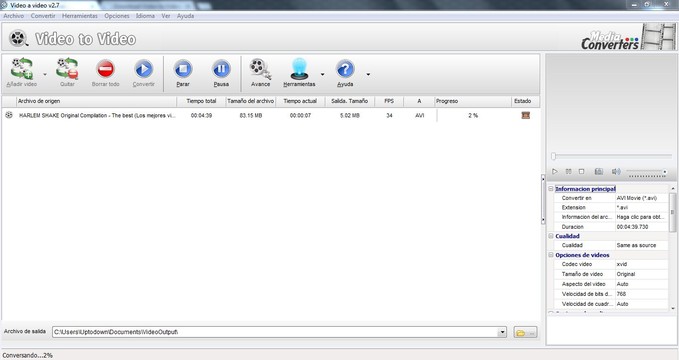Viewport: 679px width, 360px height.
Task: Pause the preview player
Action: coord(569,172)
